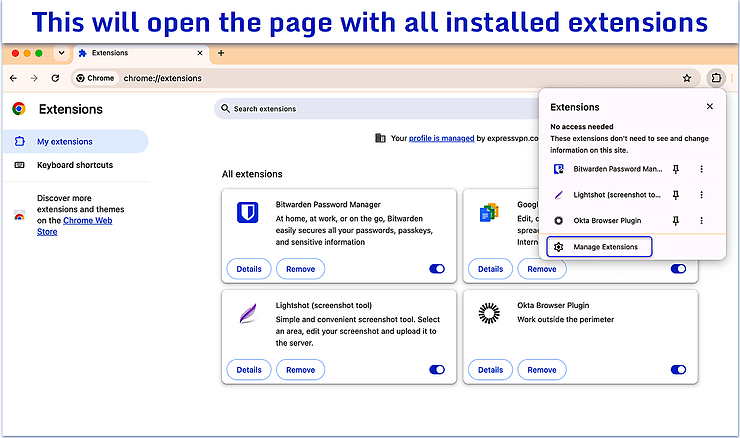
Task: Select My extensions in the sidebar
Action: pos(76,142)
